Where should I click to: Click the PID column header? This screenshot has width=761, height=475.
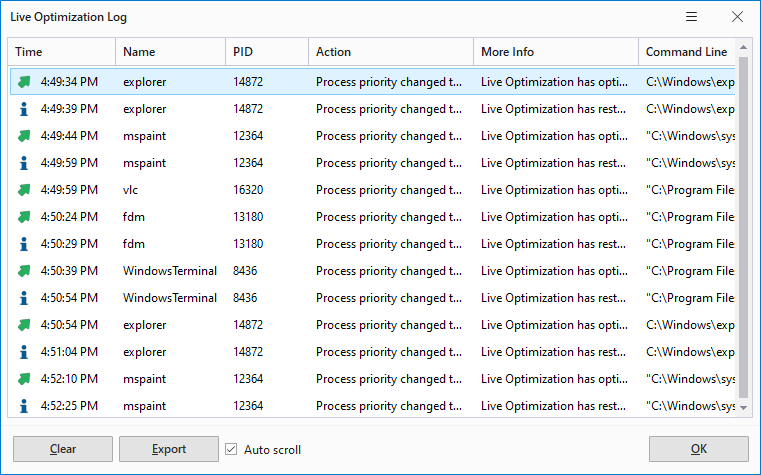266,52
